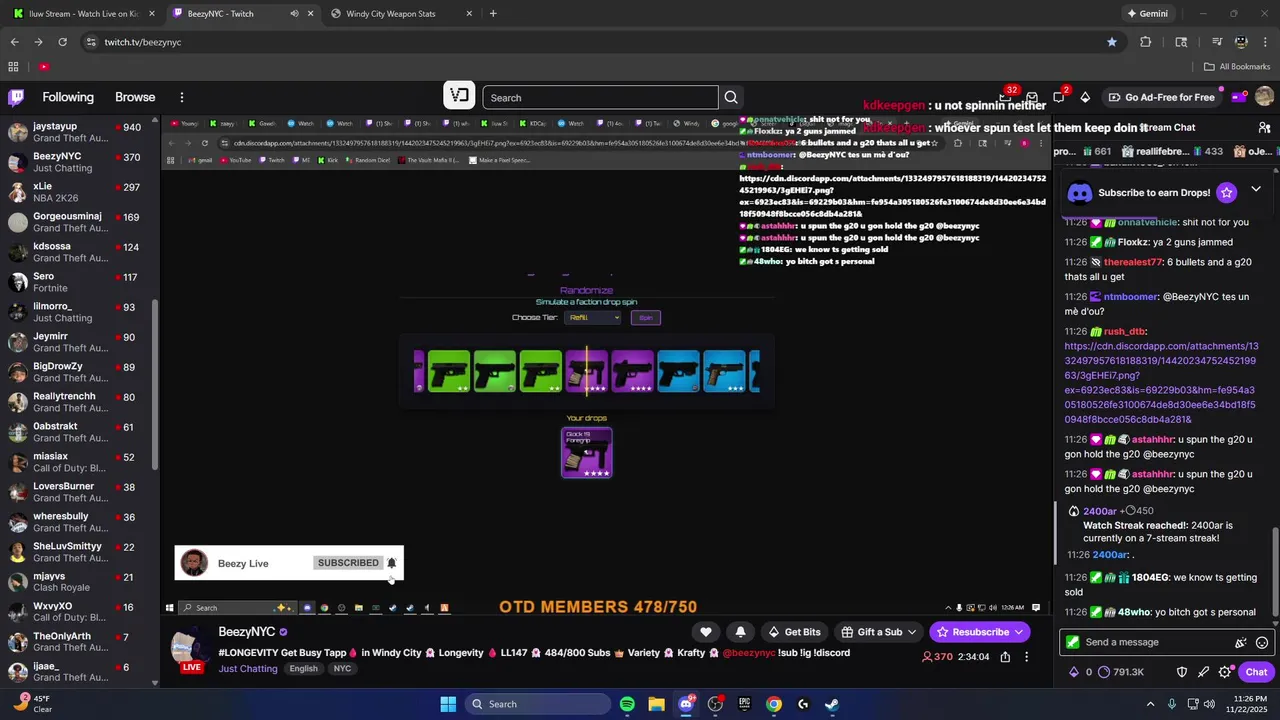This screenshot has width=1280, height=720.
Task: Open the Twitch home logo
Action: point(16,97)
